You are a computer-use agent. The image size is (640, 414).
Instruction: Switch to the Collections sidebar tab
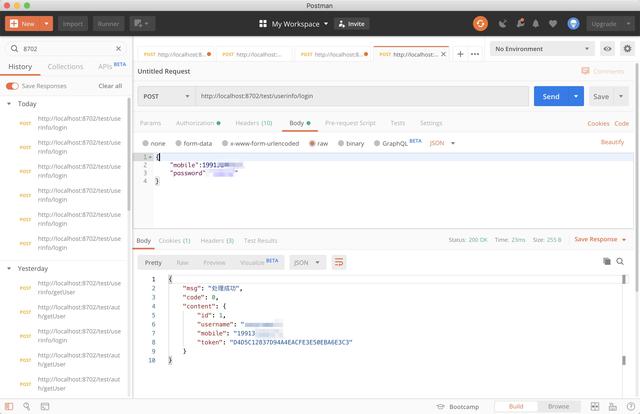[65, 67]
